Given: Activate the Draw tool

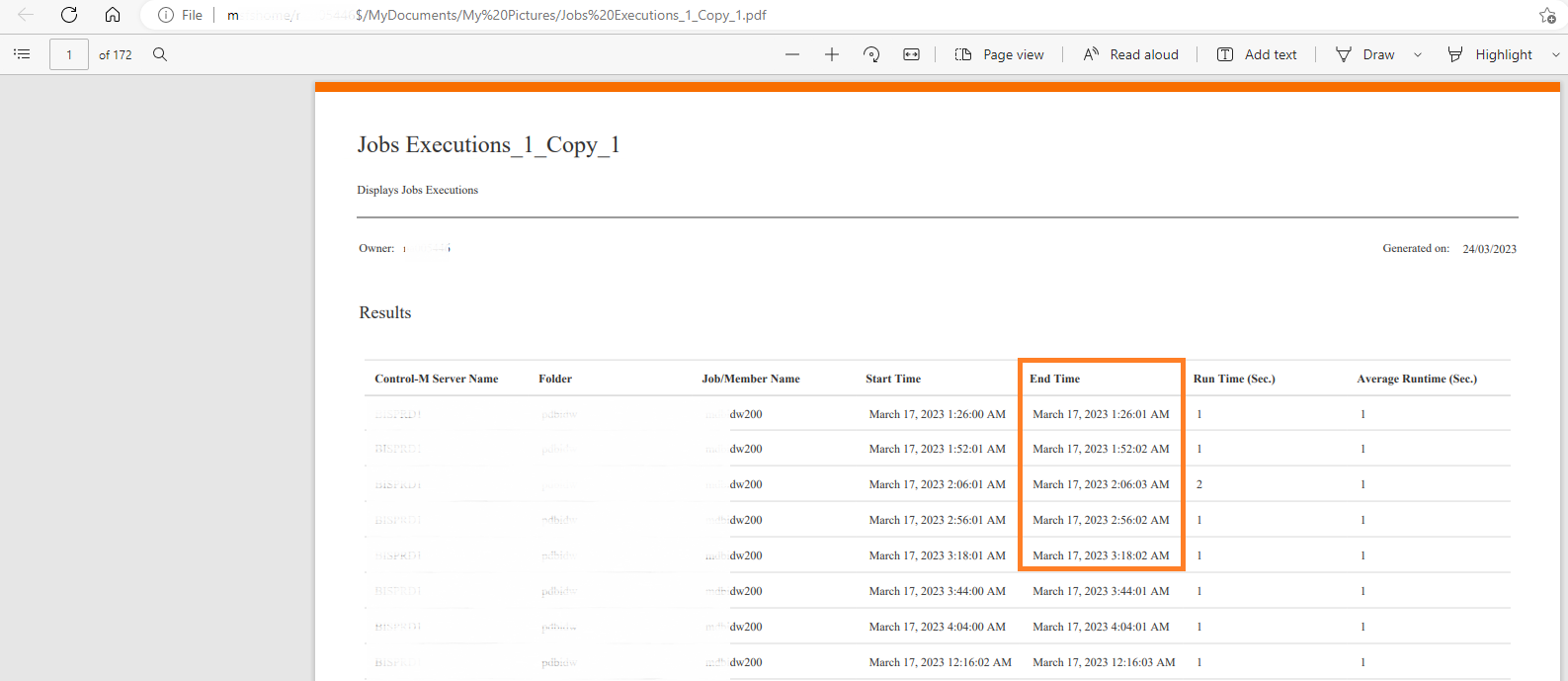Looking at the screenshot, I should (1365, 54).
